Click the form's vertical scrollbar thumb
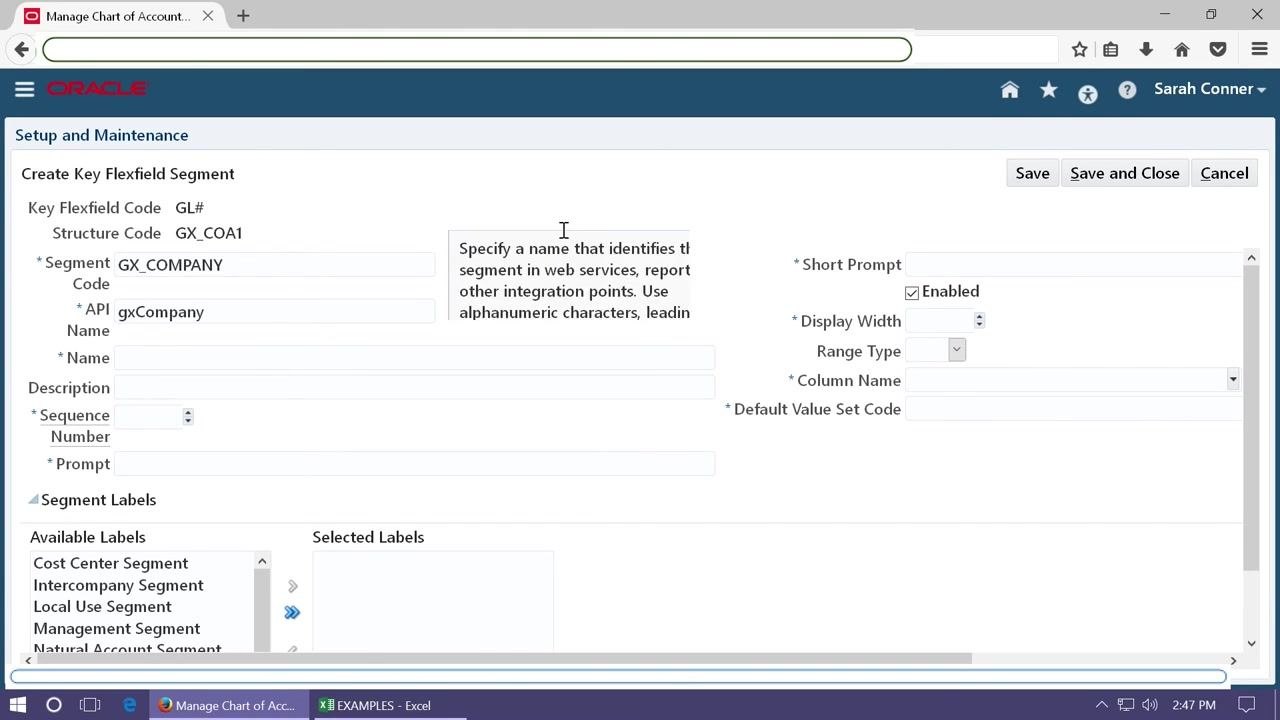The height and width of the screenshot is (720, 1280). click(x=1251, y=419)
